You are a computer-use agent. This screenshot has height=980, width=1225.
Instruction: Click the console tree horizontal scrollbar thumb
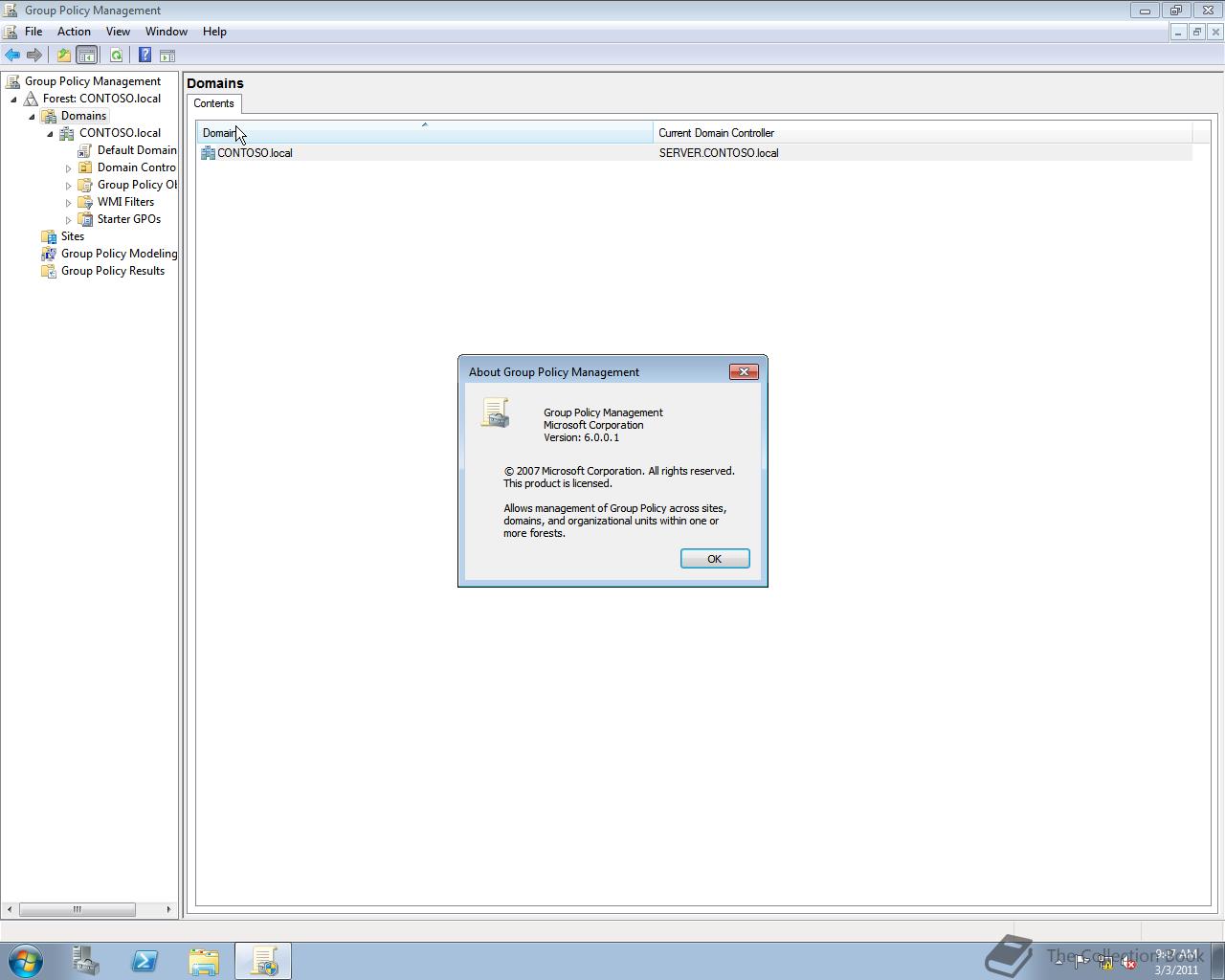click(77, 909)
